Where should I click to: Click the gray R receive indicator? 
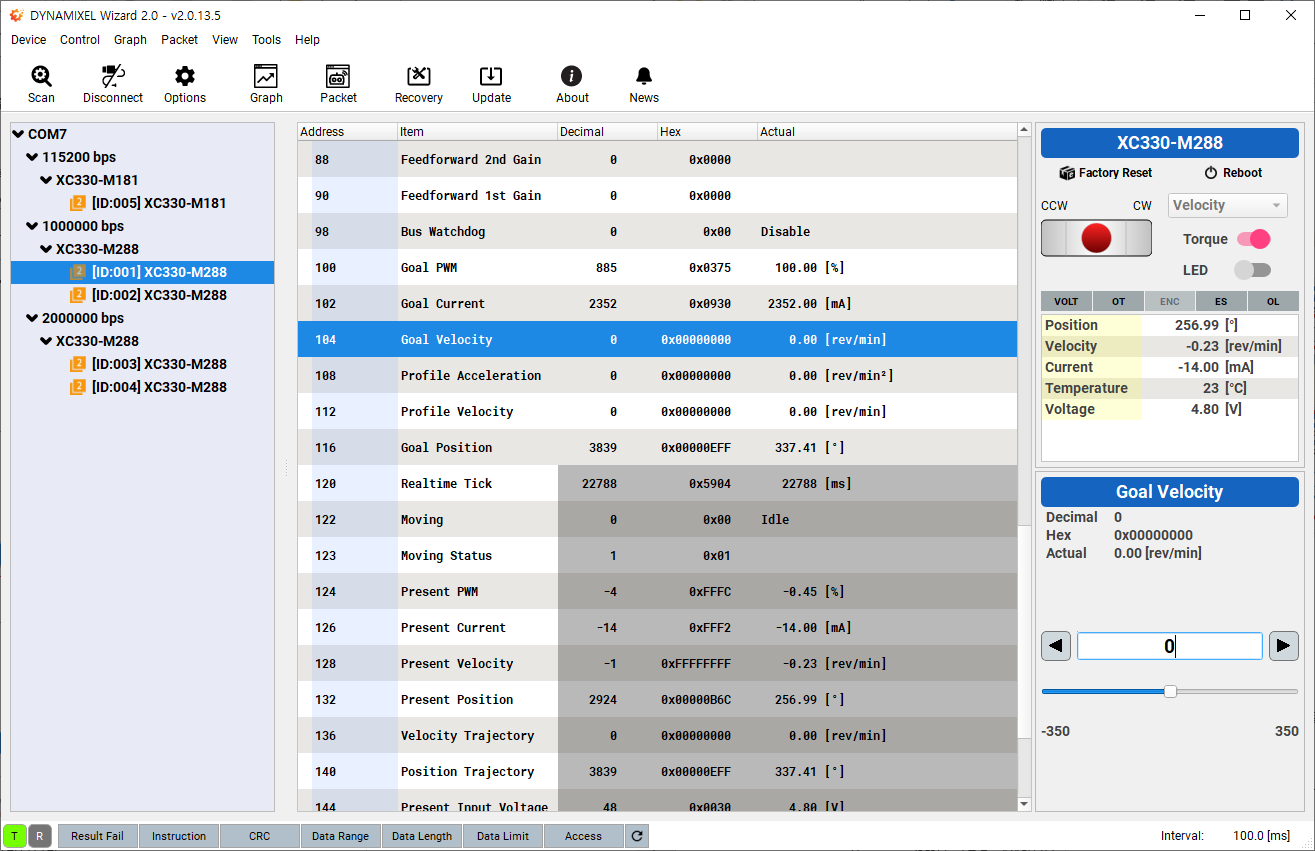click(x=40, y=836)
